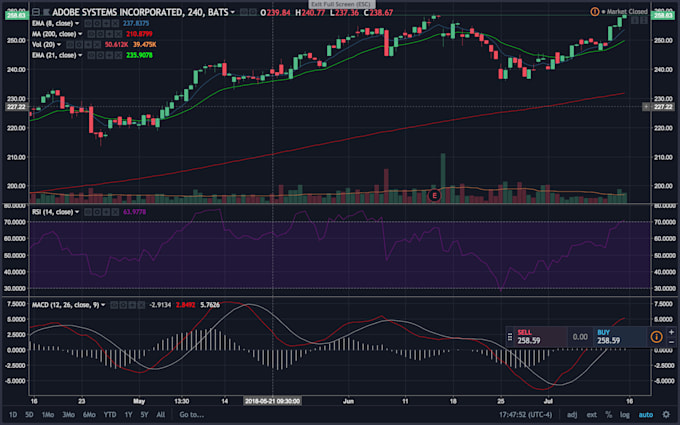Click the SELL 258.59 button
The height and width of the screenshot is (425, 680).
[x=540, y=337]
